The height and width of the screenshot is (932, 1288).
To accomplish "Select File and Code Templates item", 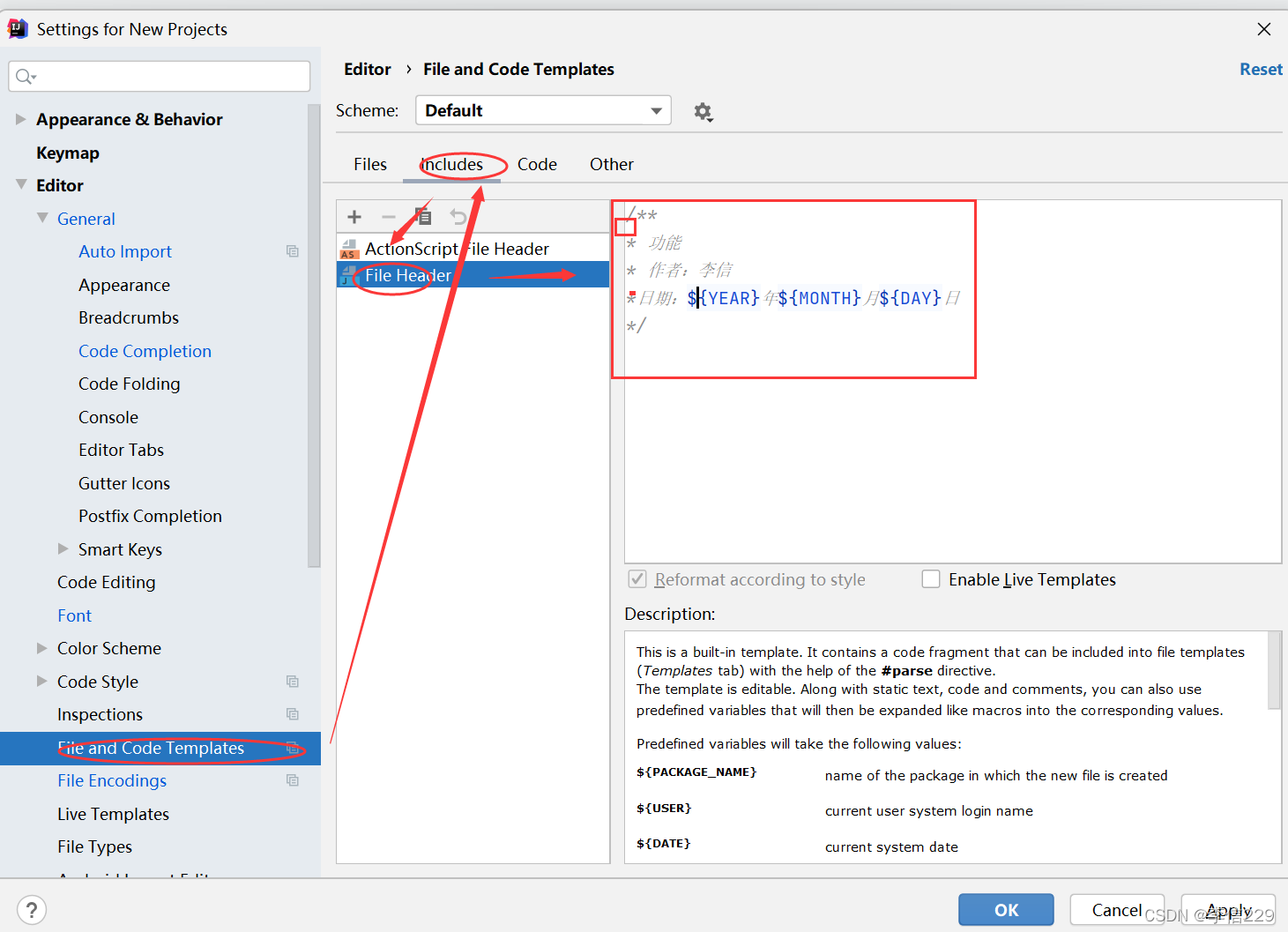I will tap(160, 748).
